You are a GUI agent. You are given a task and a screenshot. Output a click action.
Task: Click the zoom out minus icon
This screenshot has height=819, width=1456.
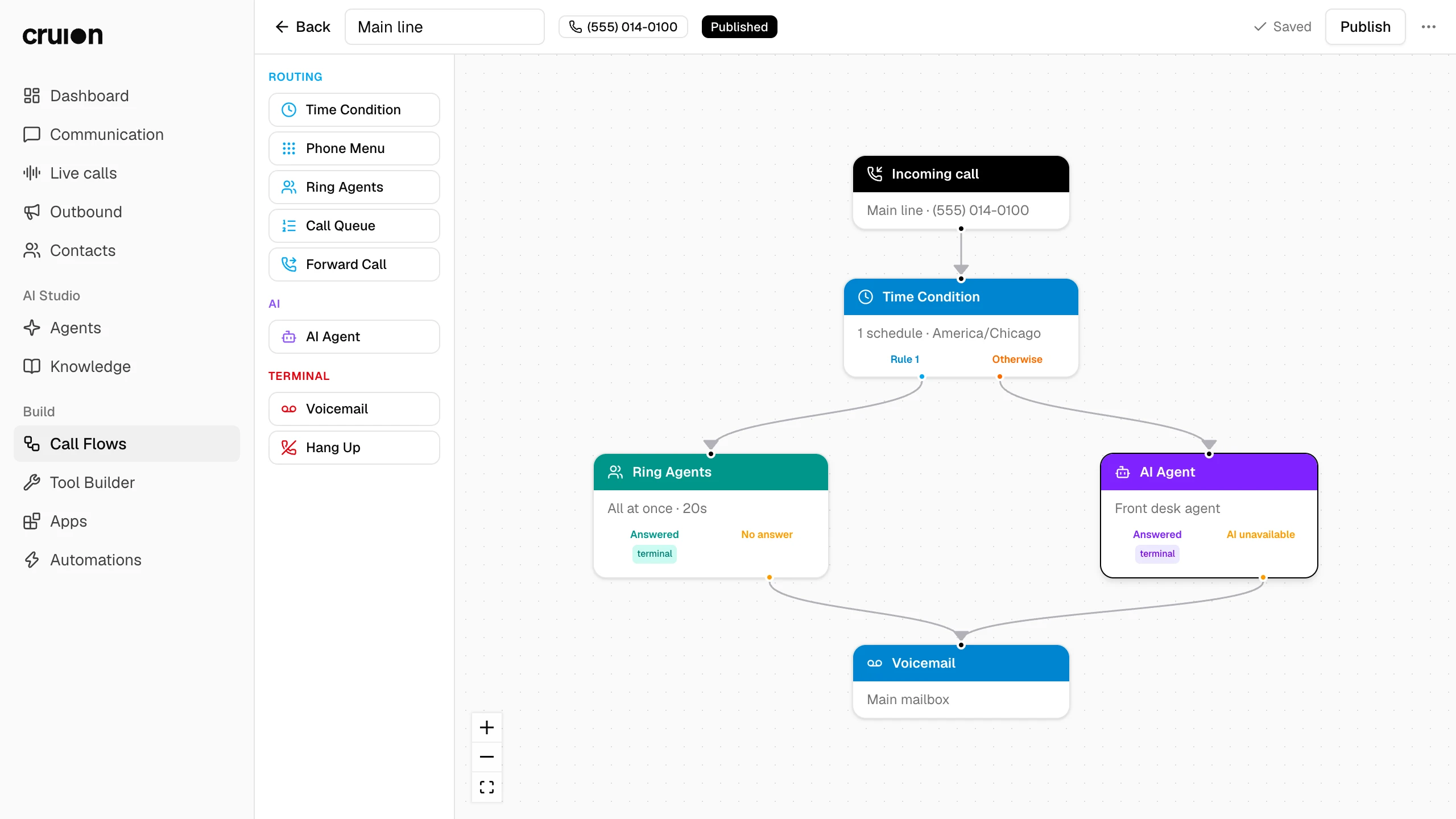[487, 757]
